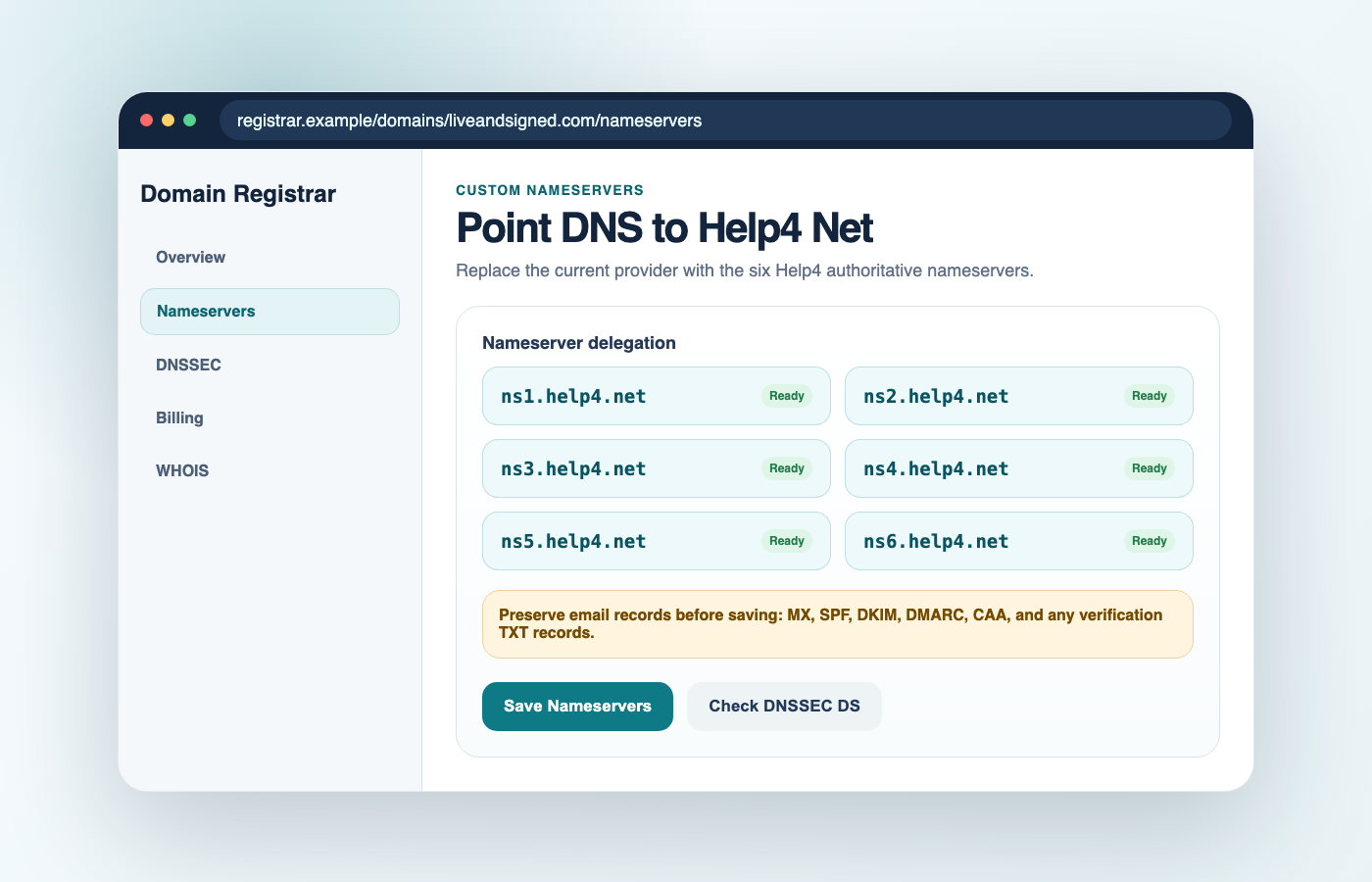This screenshot has height=882, width=1372.
Task: Click the Ready badge for ns6.help4.net
Action: [1150, 541]
